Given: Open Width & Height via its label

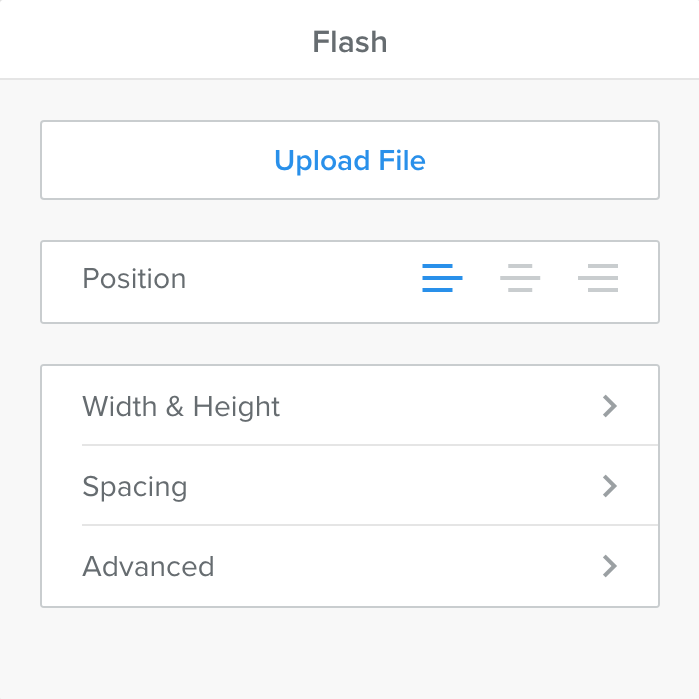Looking at the screenshot, I should click(x=181, y=407).
